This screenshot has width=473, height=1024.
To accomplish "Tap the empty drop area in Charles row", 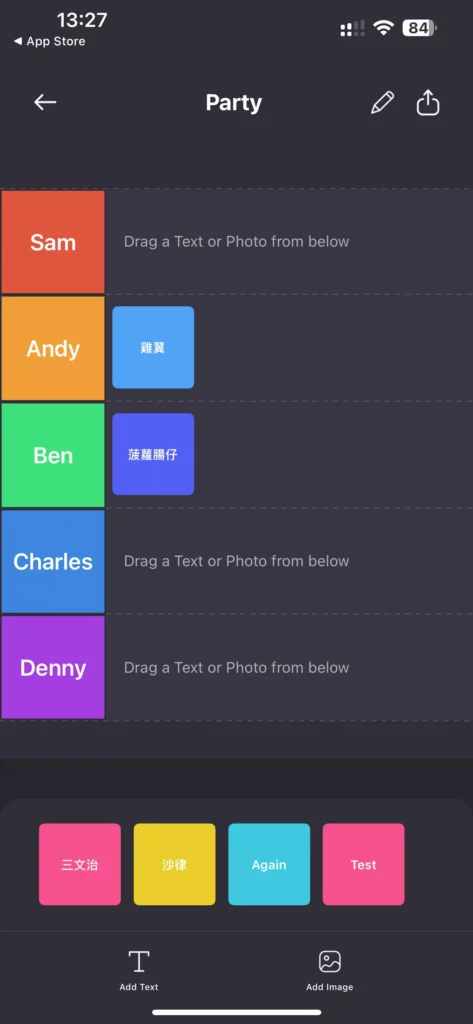I will (289, 562).
